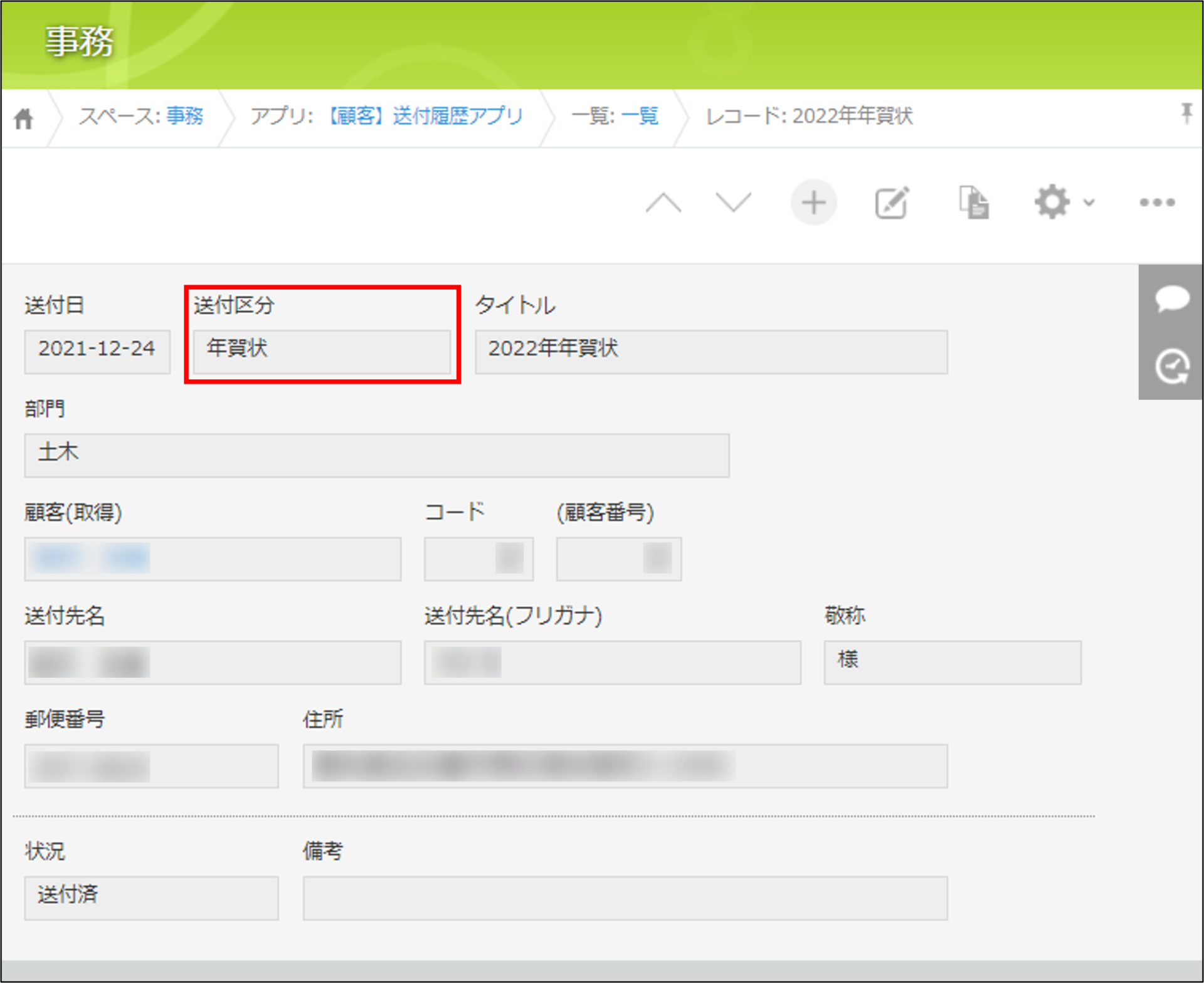
Task: Click the タイトル value 2022年年賀状
Action: (711, 352)
